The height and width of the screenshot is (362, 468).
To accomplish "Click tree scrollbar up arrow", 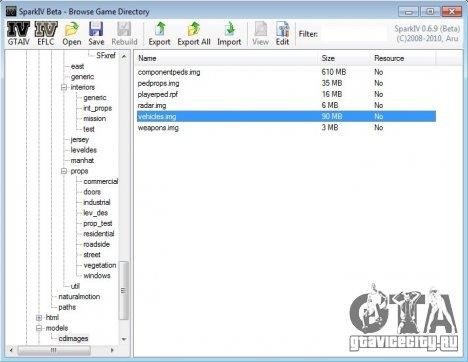I will [124, 57].
